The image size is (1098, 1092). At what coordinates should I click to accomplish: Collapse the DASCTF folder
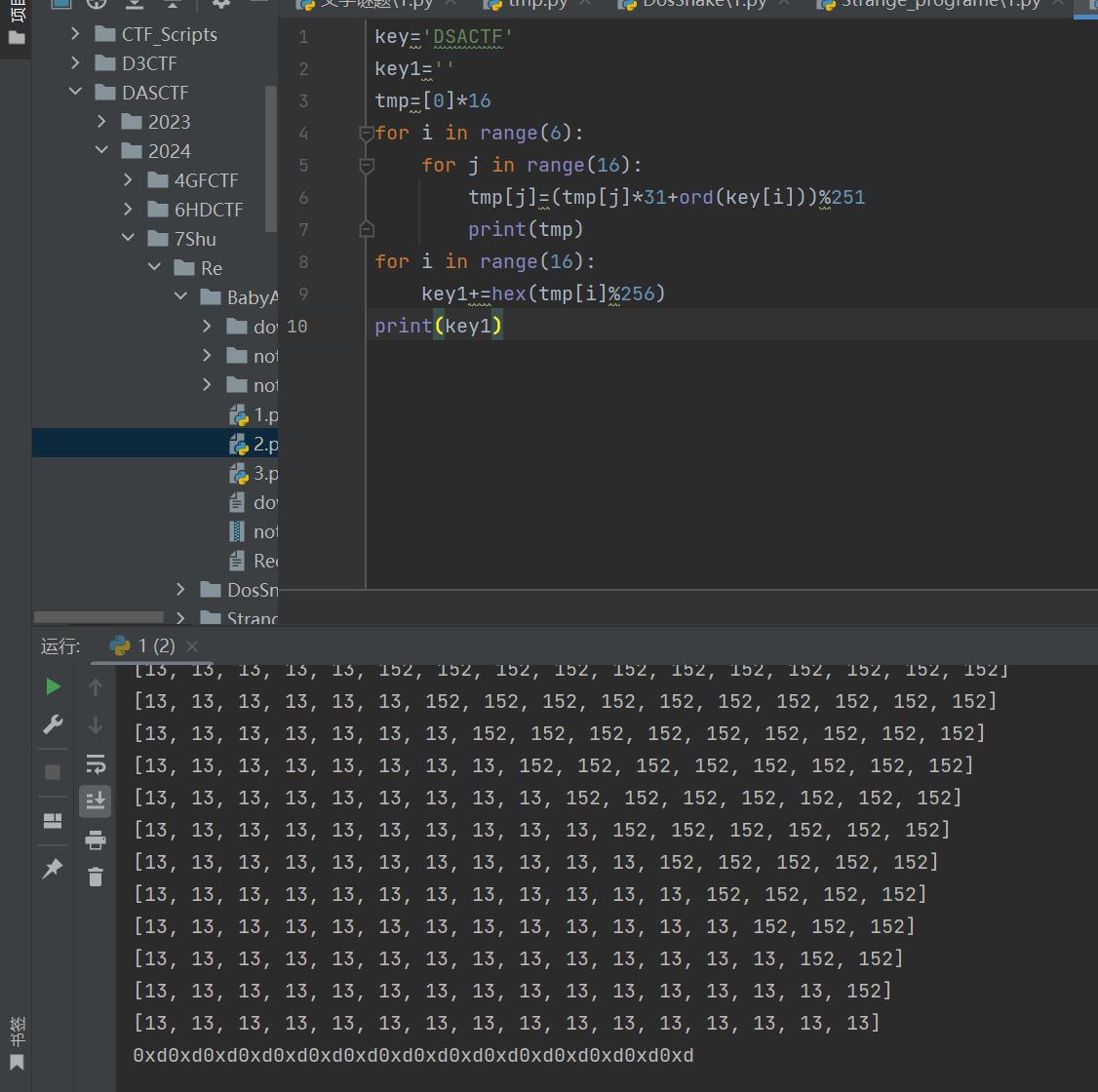click(75, 92)
